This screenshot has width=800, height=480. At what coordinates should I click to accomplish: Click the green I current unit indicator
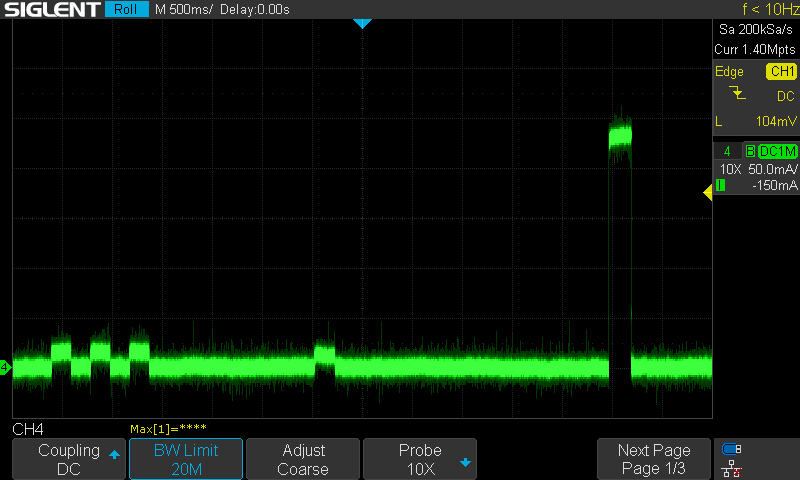tap(719, 185)
